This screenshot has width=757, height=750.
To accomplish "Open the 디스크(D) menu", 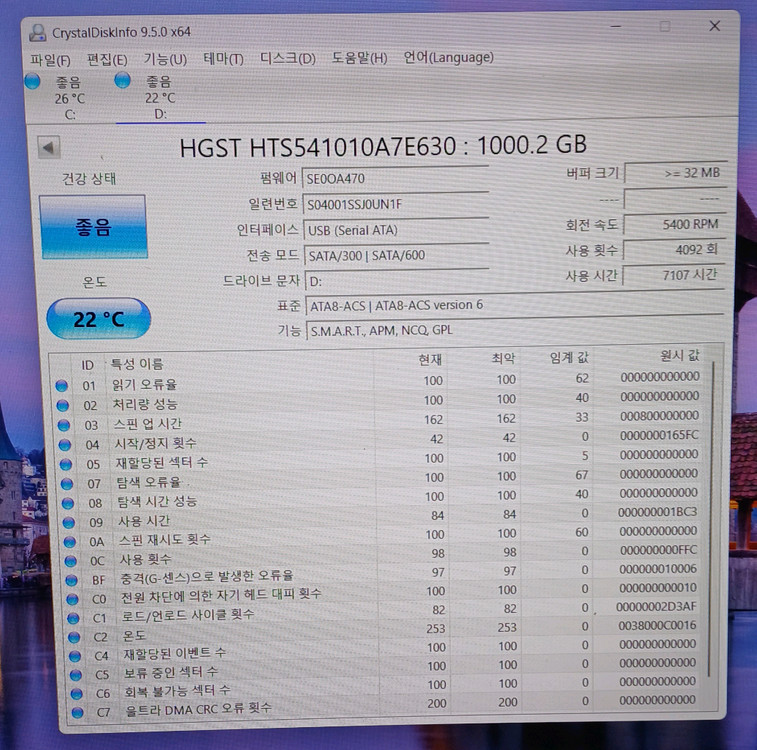I will [x=288, y=58].
